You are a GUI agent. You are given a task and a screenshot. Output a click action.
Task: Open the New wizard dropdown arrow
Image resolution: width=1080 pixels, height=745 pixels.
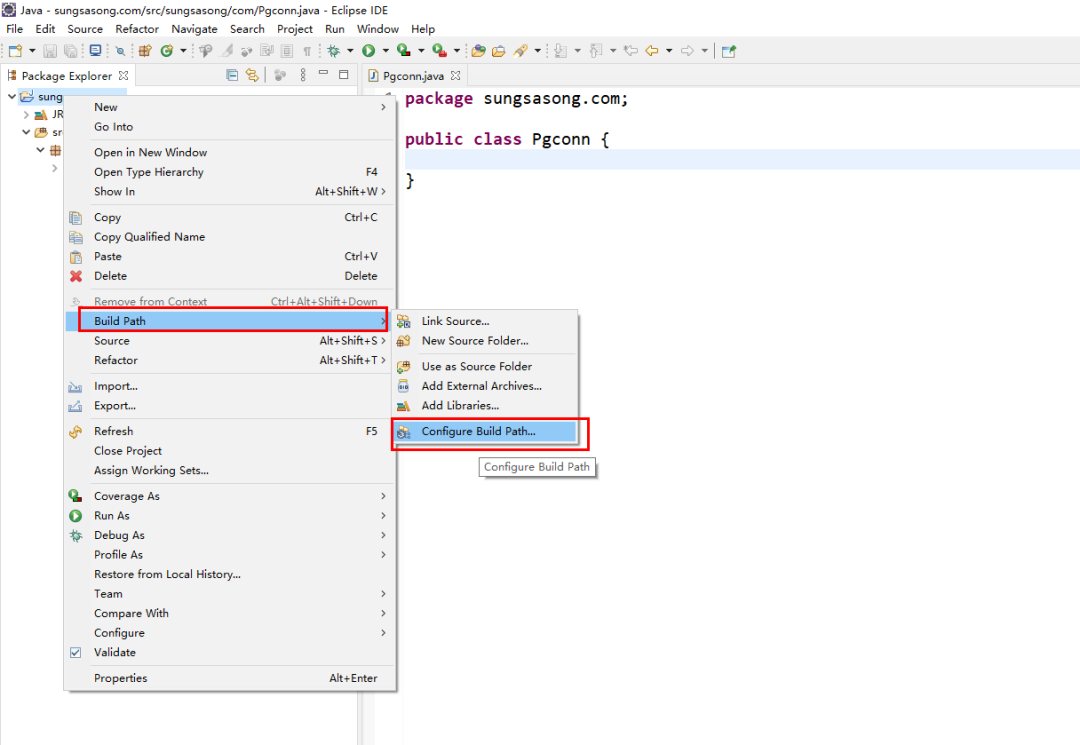[32, 51]
